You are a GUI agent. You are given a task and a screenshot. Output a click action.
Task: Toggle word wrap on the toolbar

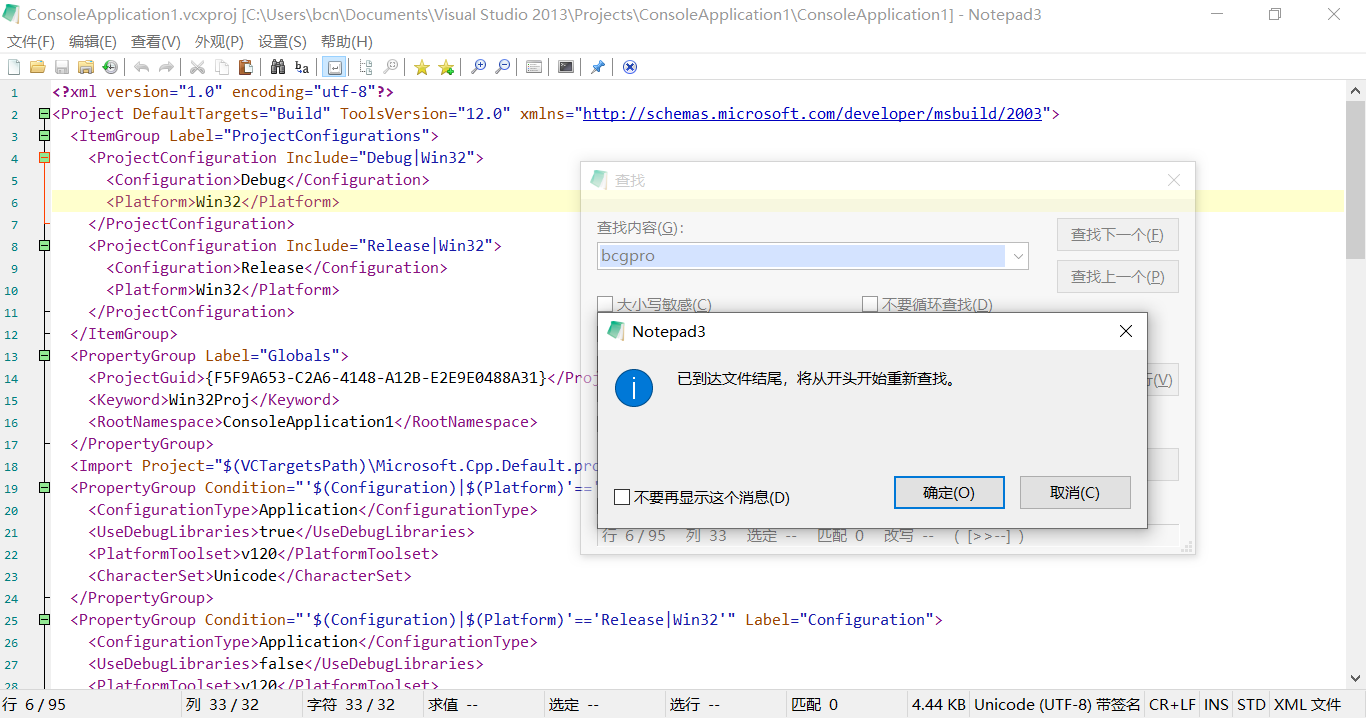click(332, 66)
